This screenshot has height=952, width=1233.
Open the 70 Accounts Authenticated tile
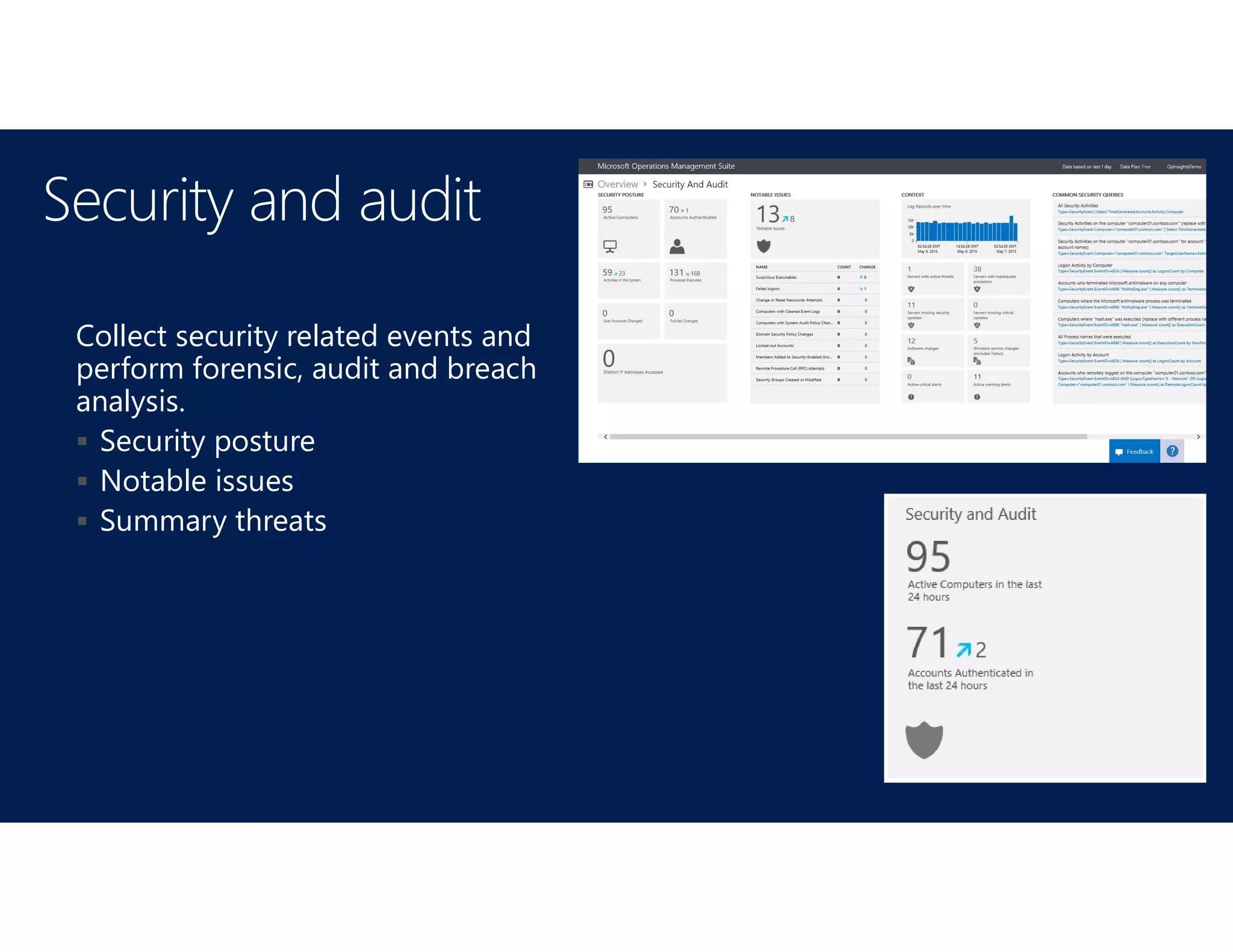(695, 229)
